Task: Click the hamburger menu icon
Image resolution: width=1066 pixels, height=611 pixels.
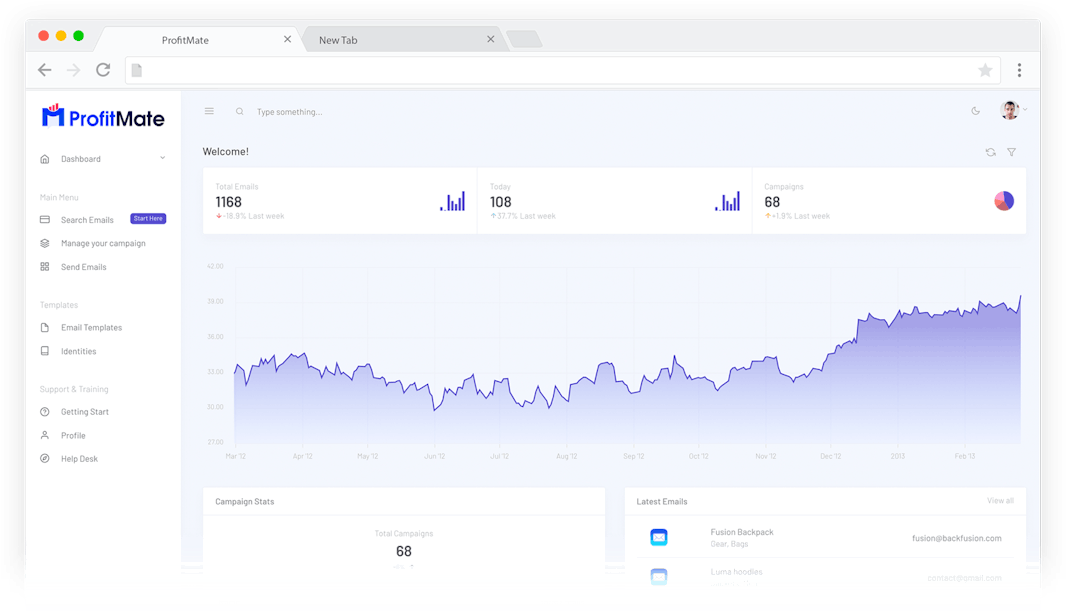Action: [x=209, y=111]
